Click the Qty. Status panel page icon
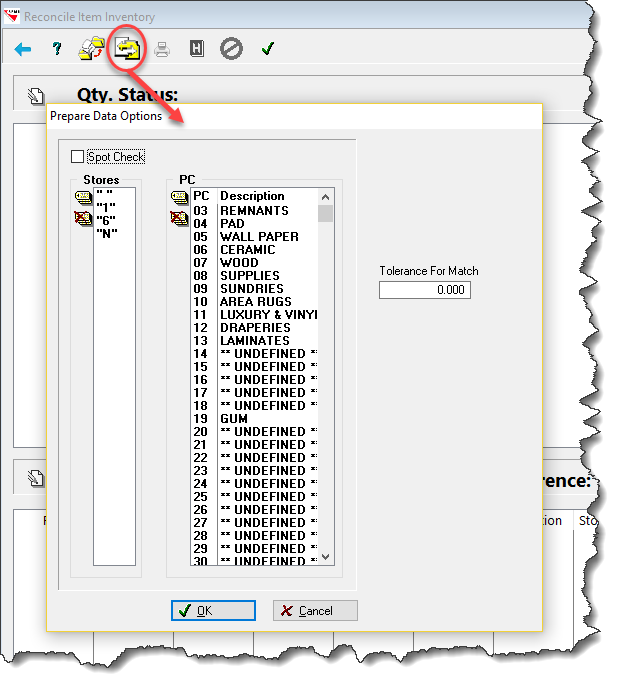 36,96
